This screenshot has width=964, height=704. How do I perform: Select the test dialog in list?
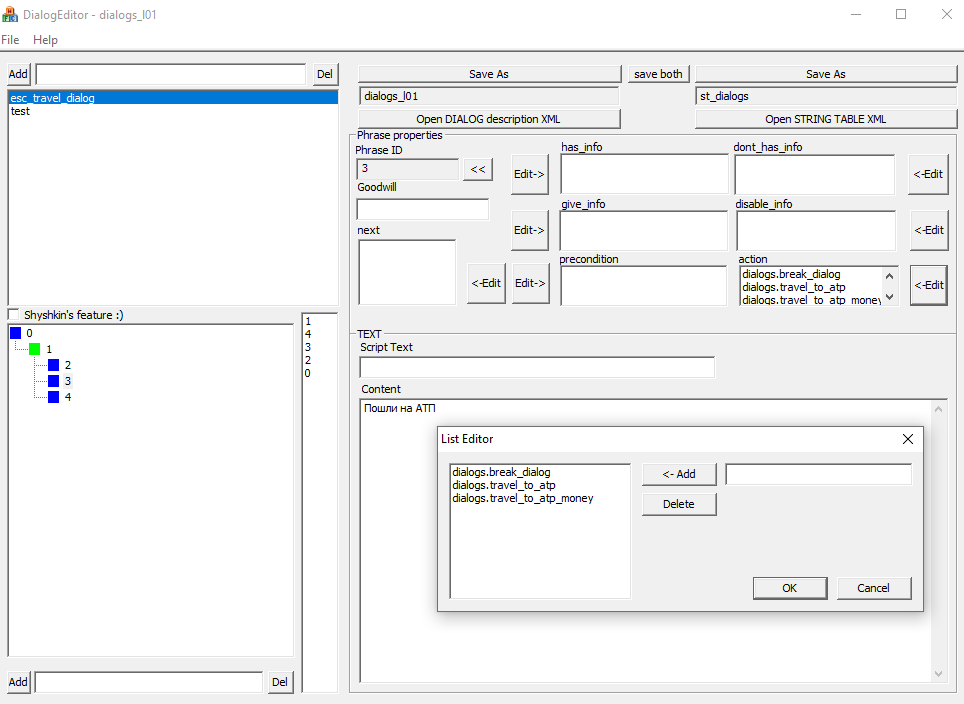[x=20, y=111]
